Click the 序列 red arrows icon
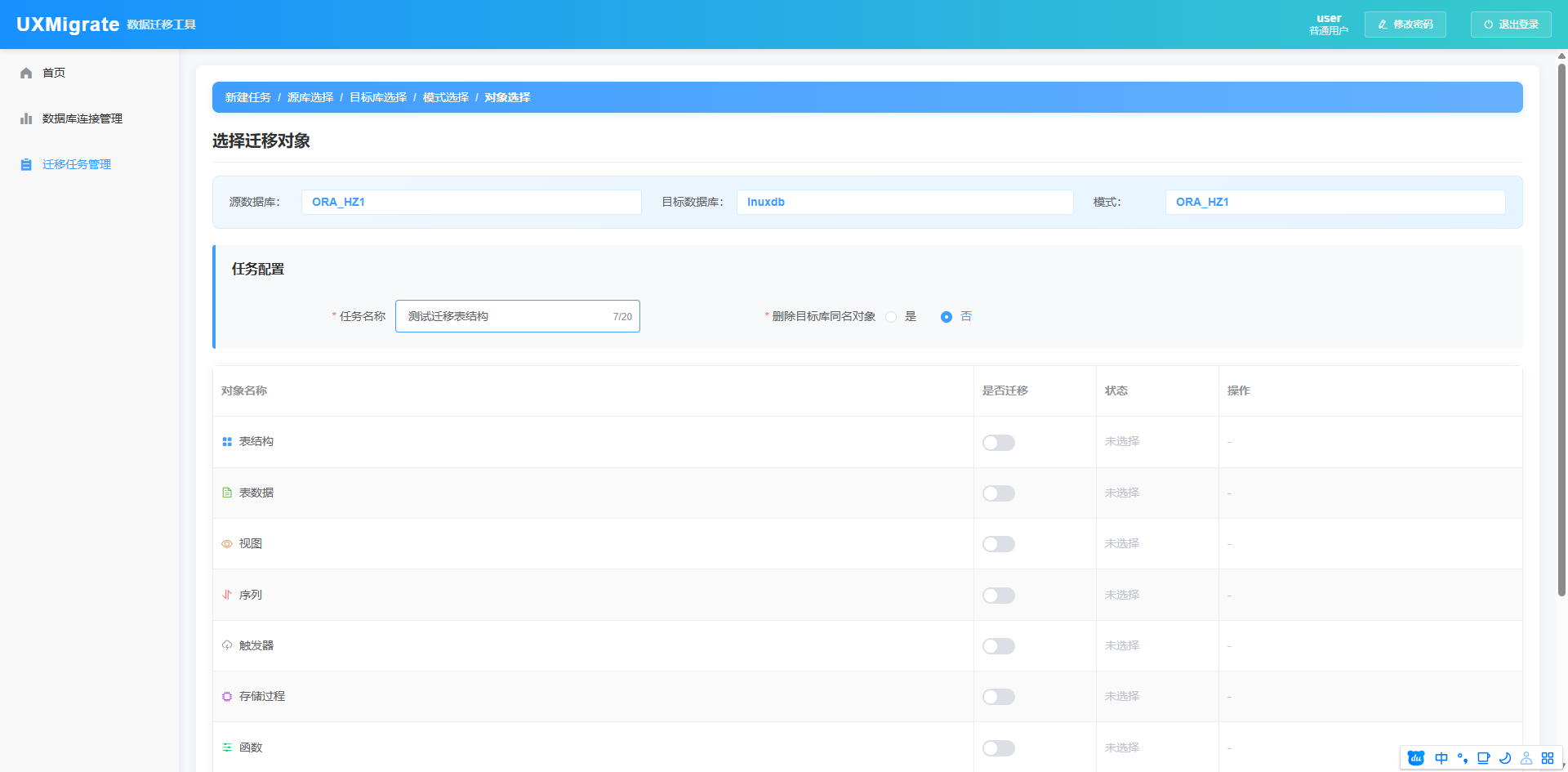The height and width of the screenshot is (772, 1568). pos(227,595)
